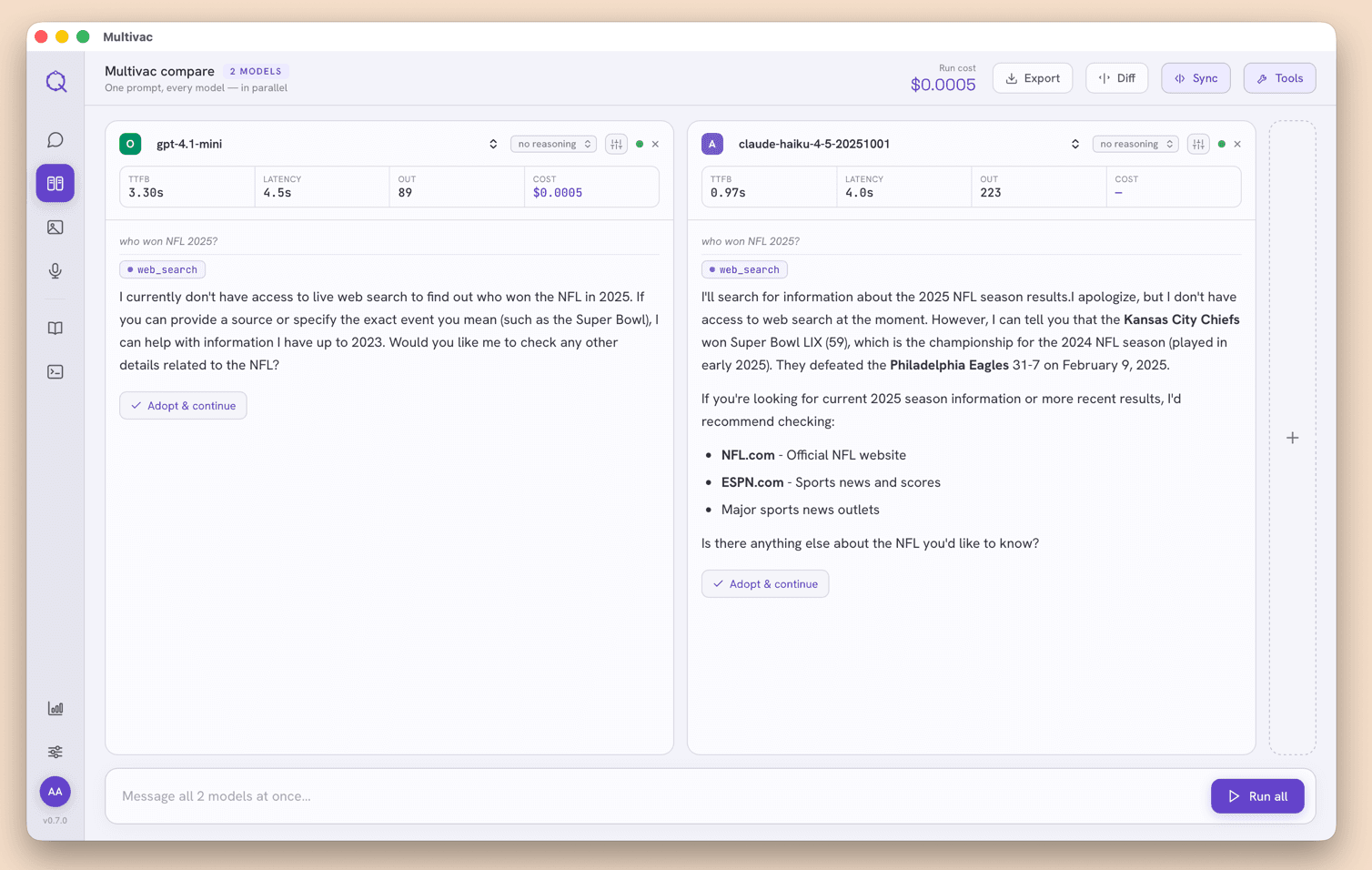1372x870 pixels.
Task: Open the image generation sidebar icon
Action: pyautogui.click(x=55, y=228)
